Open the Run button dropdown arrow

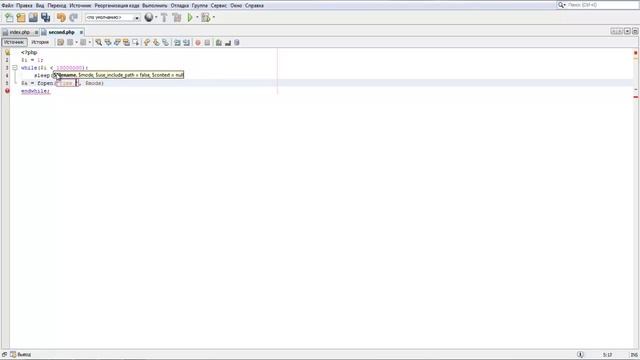pos(197,18)
